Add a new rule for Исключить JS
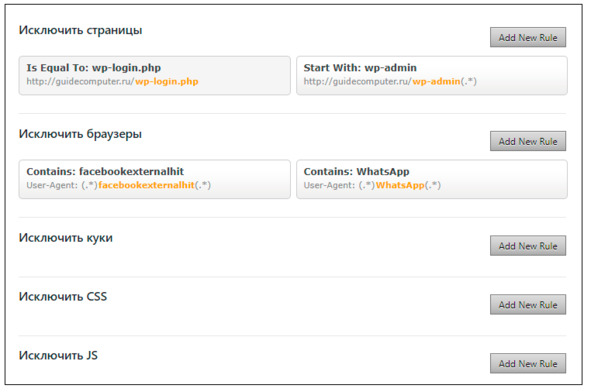Screen dimensions: 591x392 528,363
